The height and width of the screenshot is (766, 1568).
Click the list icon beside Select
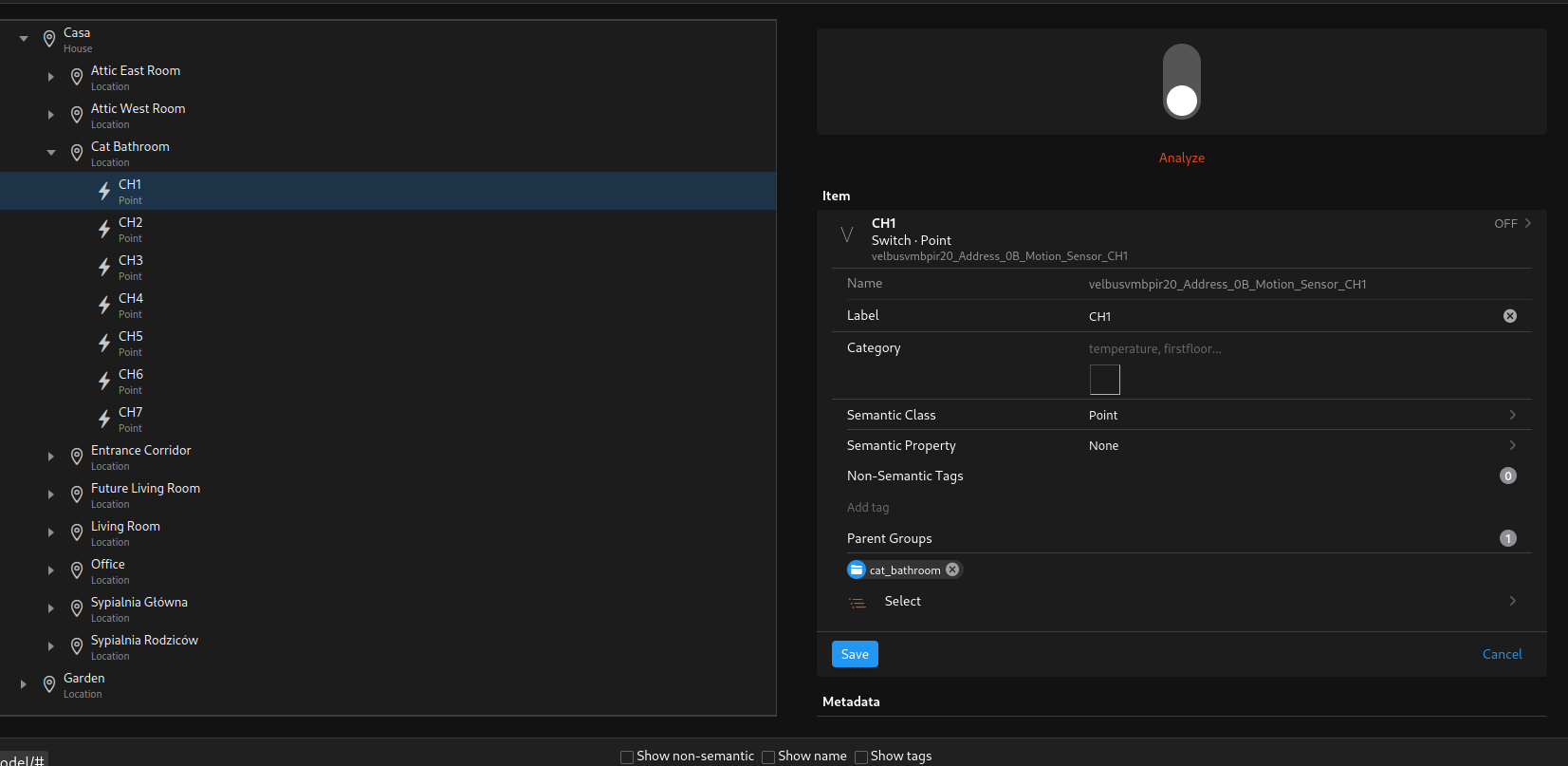(x=858, y=603)
